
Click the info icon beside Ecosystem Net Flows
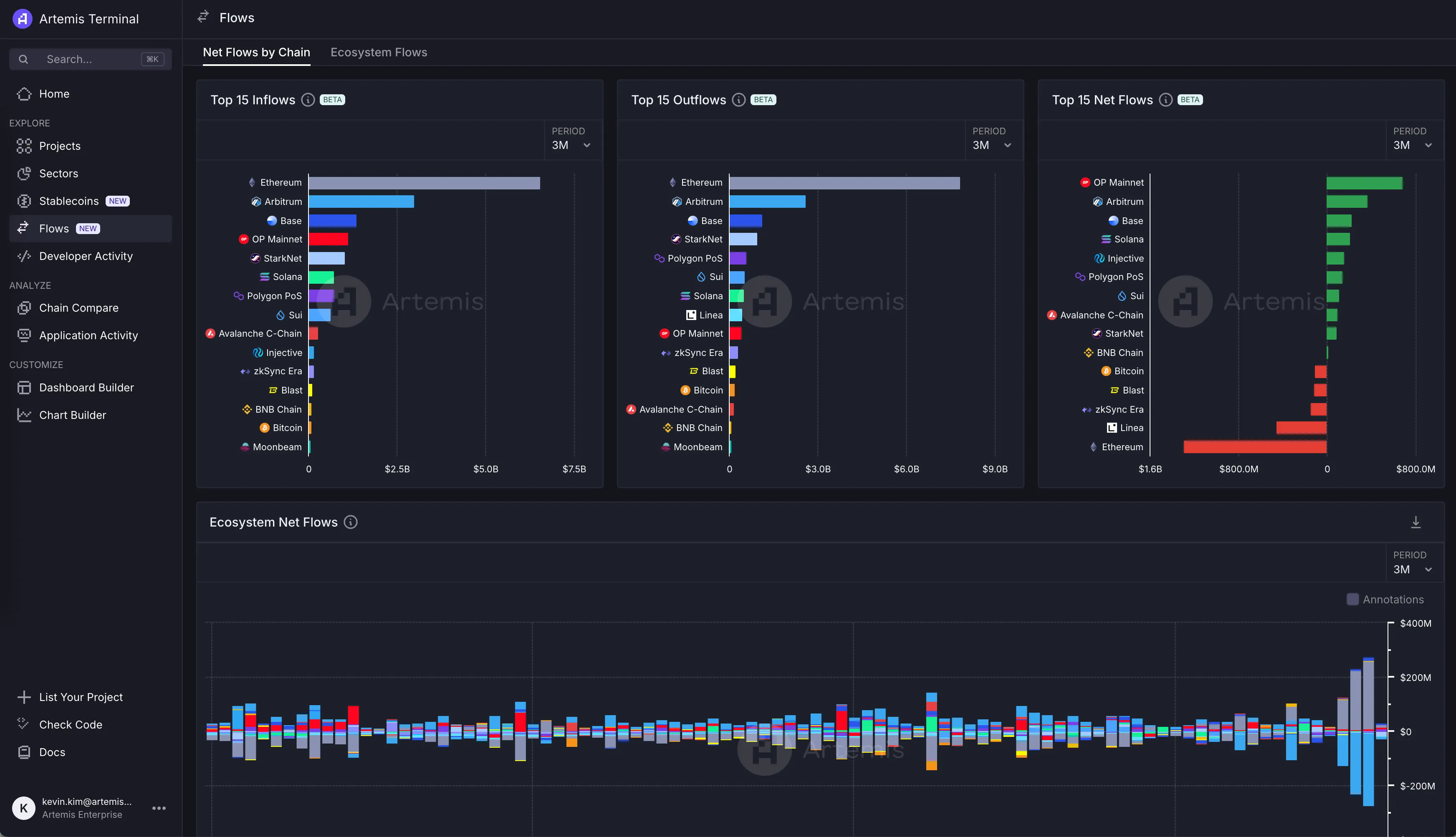pyautogui.click(x=351, y=522)
